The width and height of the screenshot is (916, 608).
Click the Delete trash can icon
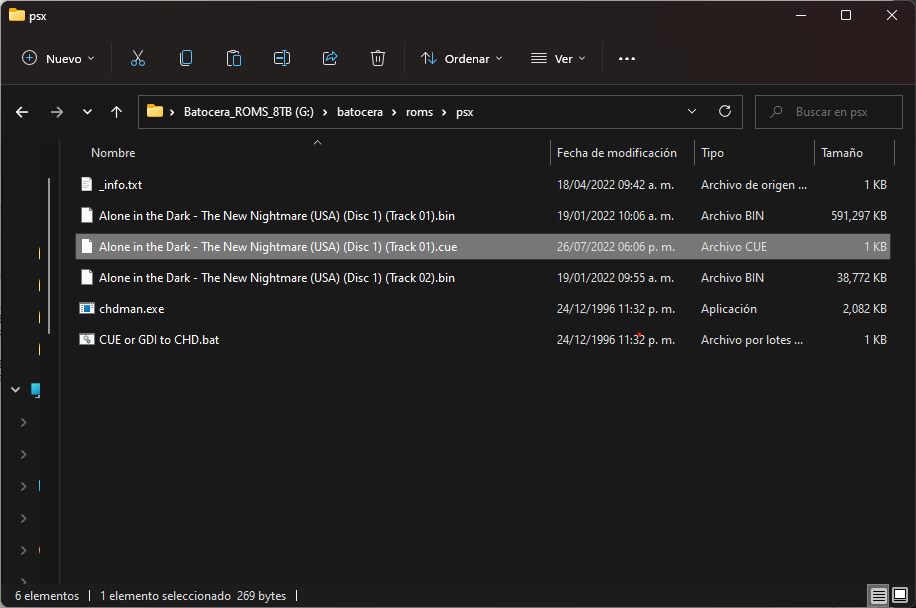[x=378, y=58]
